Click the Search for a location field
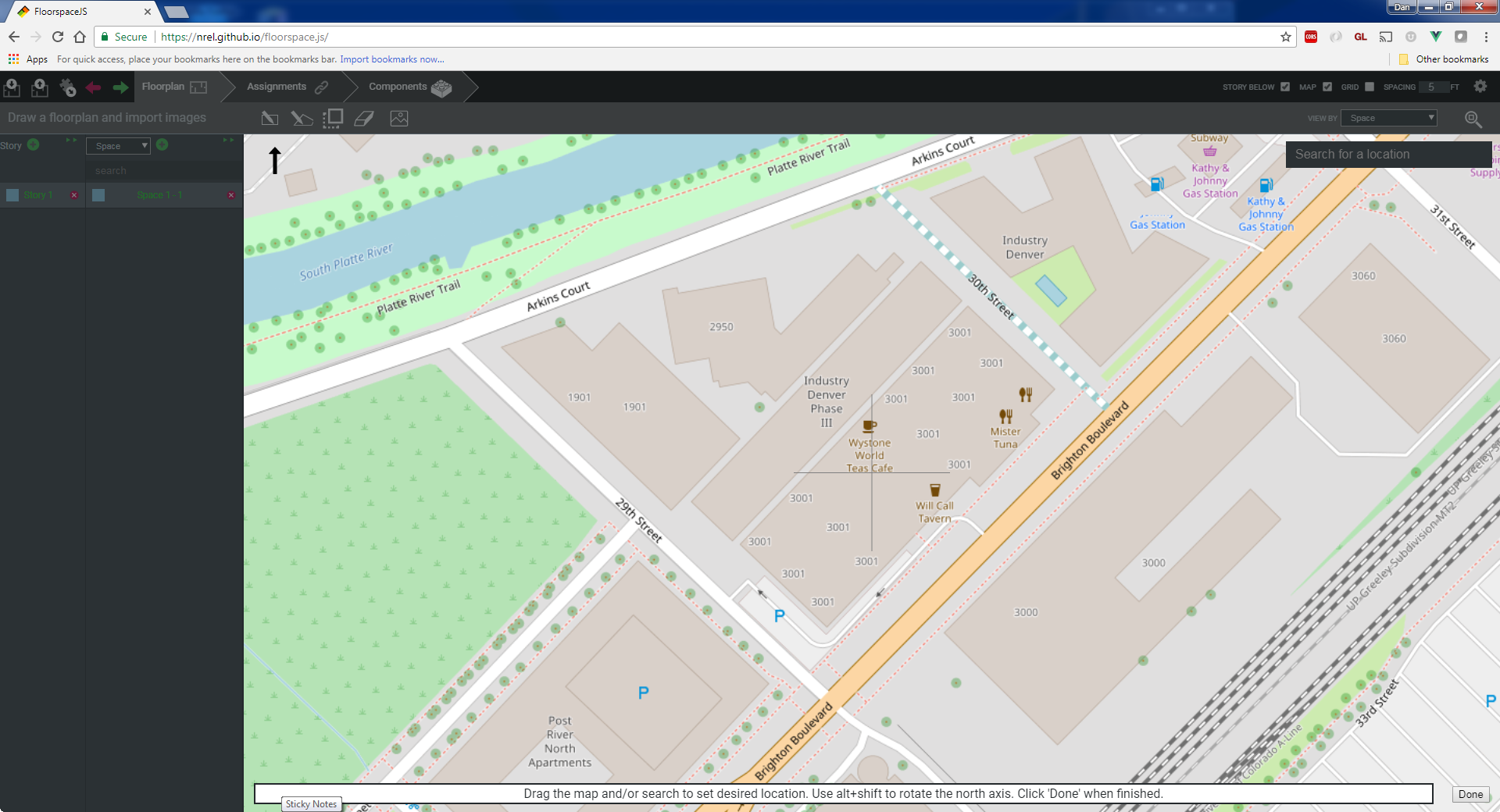 coord(1388,155)
